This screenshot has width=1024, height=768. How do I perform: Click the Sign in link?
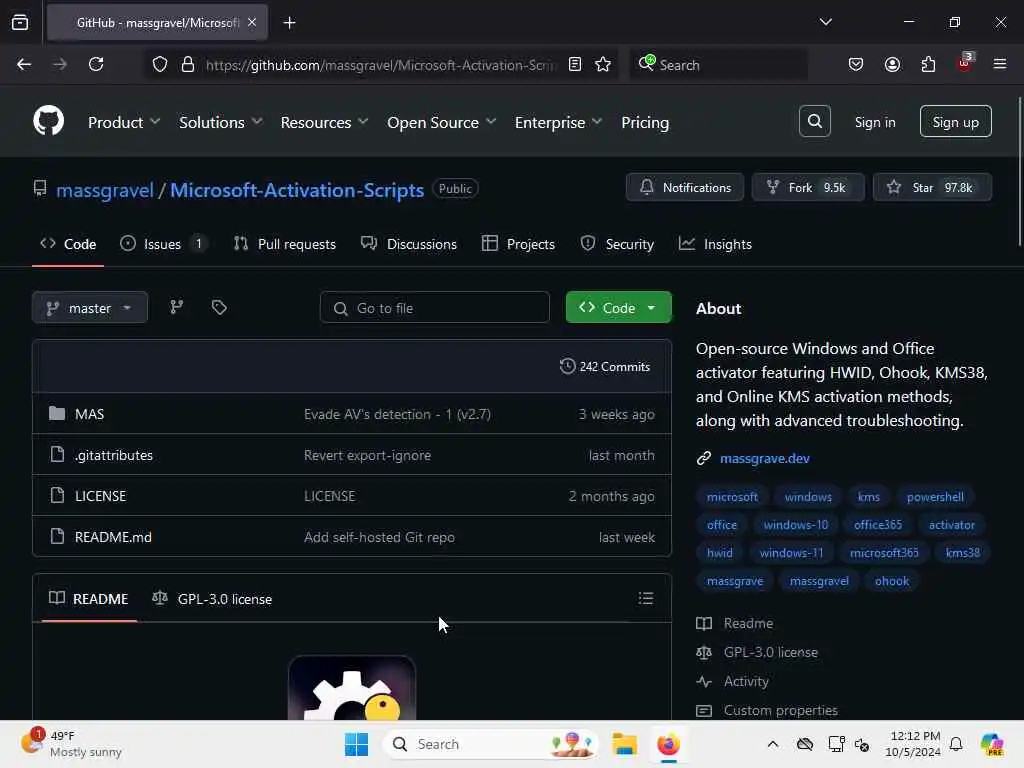tap(874, 122)
